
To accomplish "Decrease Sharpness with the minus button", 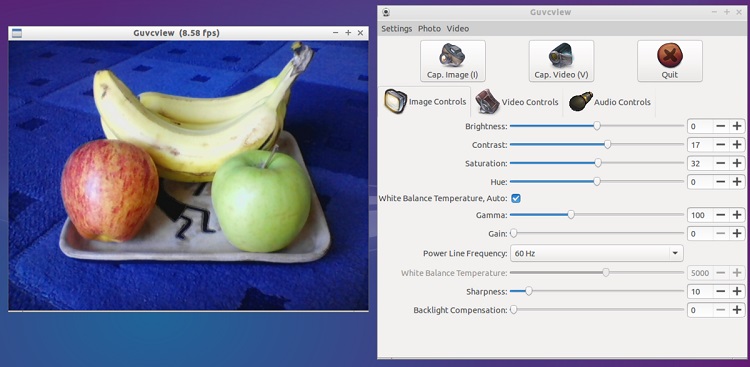I will 721,291.
